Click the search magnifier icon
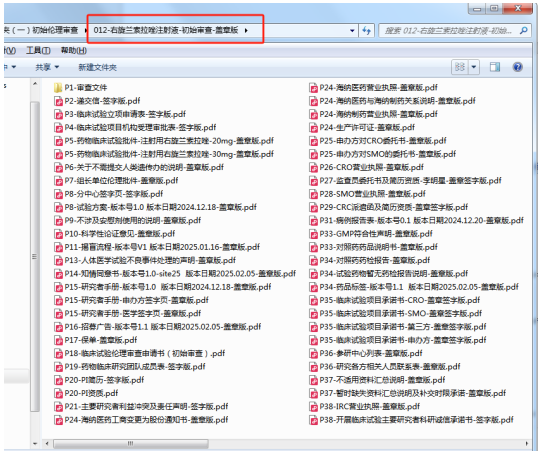 click(523, 31)
